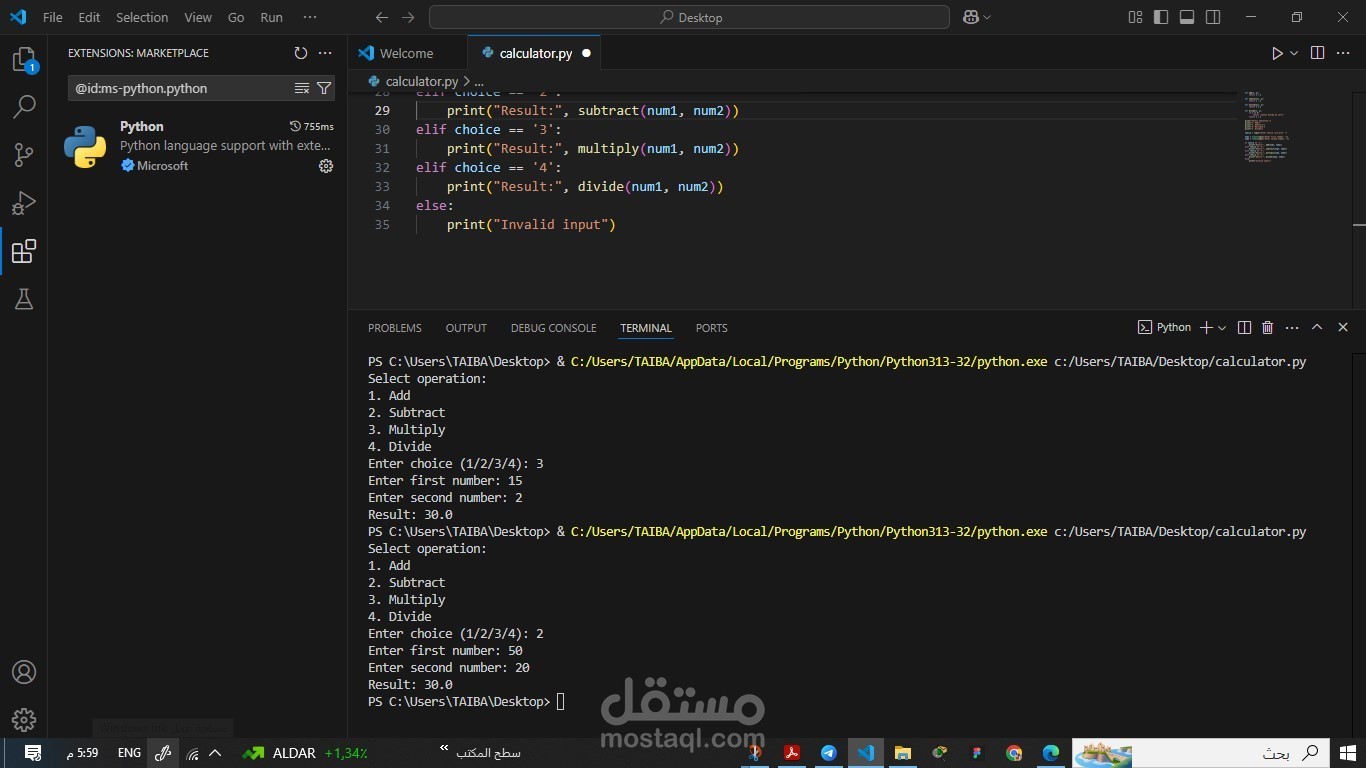
Task: Open the Explorer view in activity bar
Action: click(23, 60)
